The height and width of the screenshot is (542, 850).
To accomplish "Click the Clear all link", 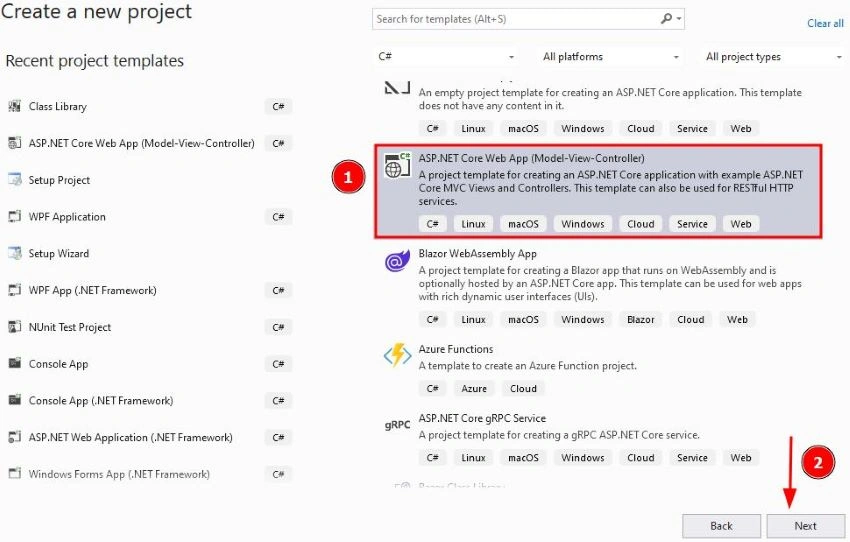I will tap(825, 23).
